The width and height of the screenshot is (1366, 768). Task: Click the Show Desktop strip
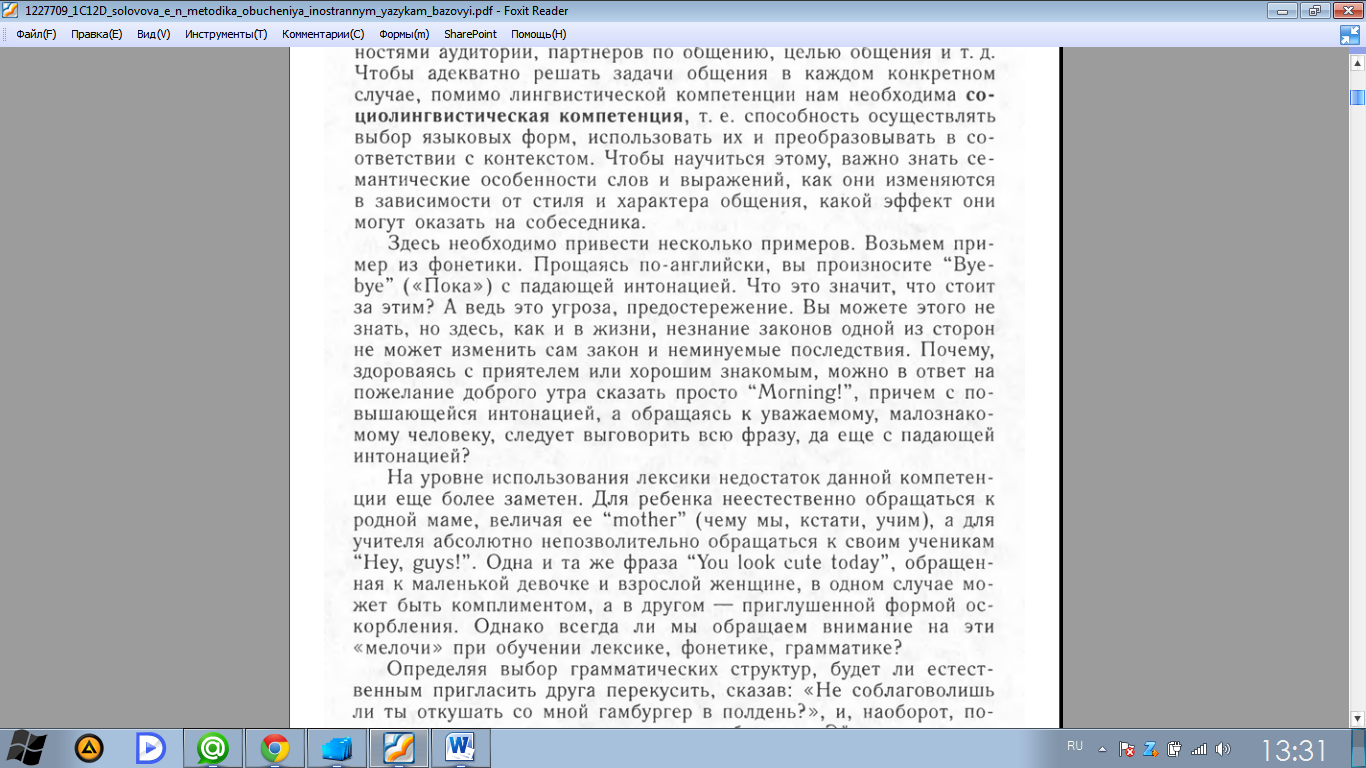1359,748
